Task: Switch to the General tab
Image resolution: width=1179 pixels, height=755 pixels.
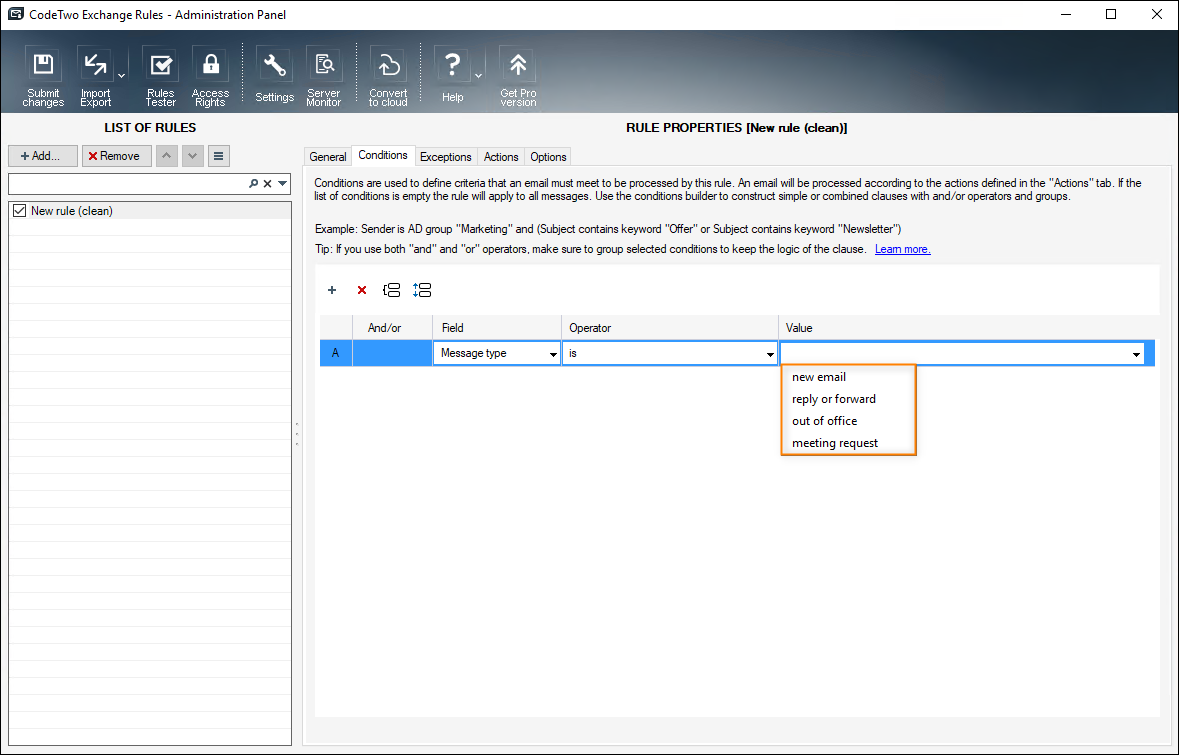Action: click(x=328, y=156)
